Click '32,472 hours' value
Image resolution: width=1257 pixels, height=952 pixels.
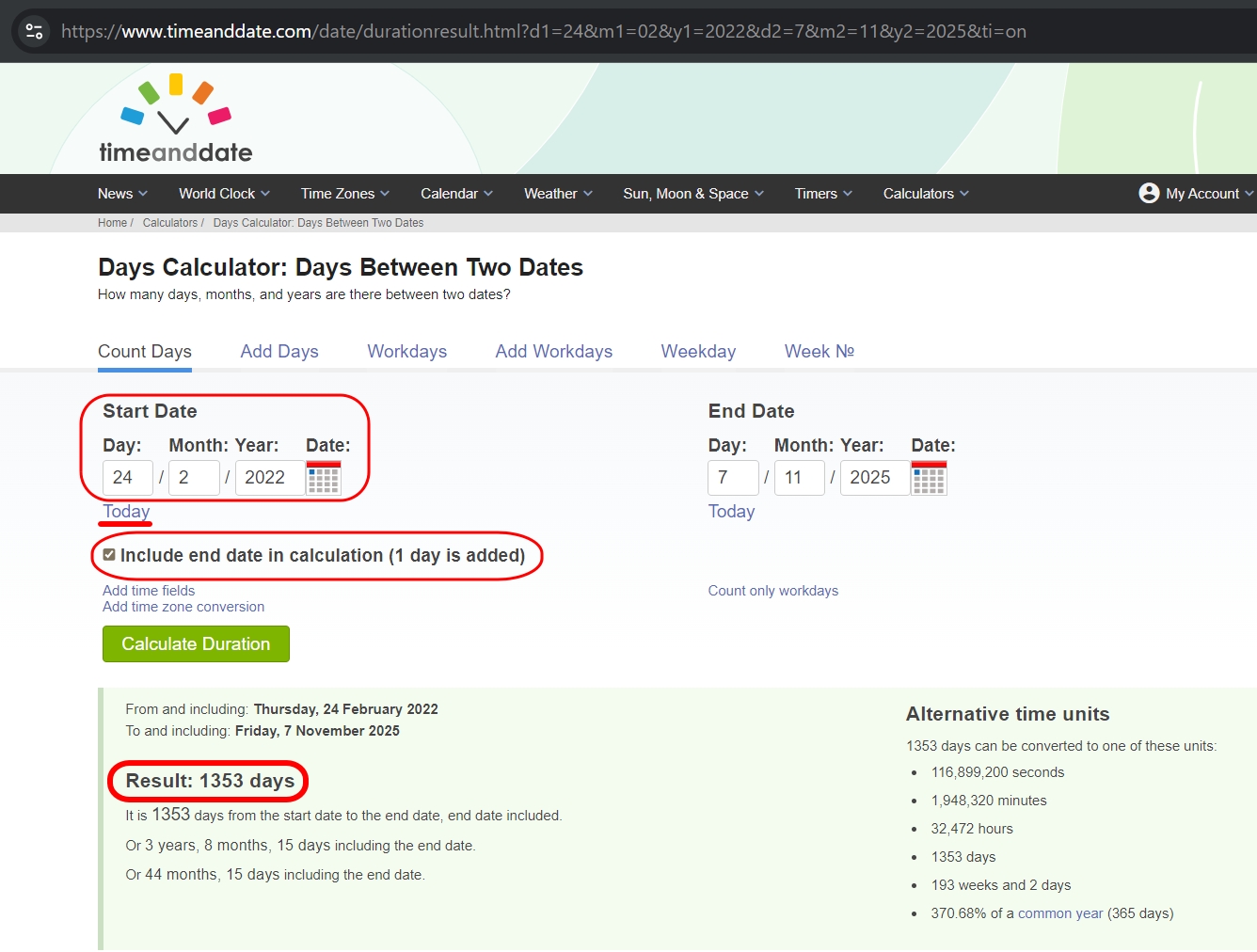972,829
